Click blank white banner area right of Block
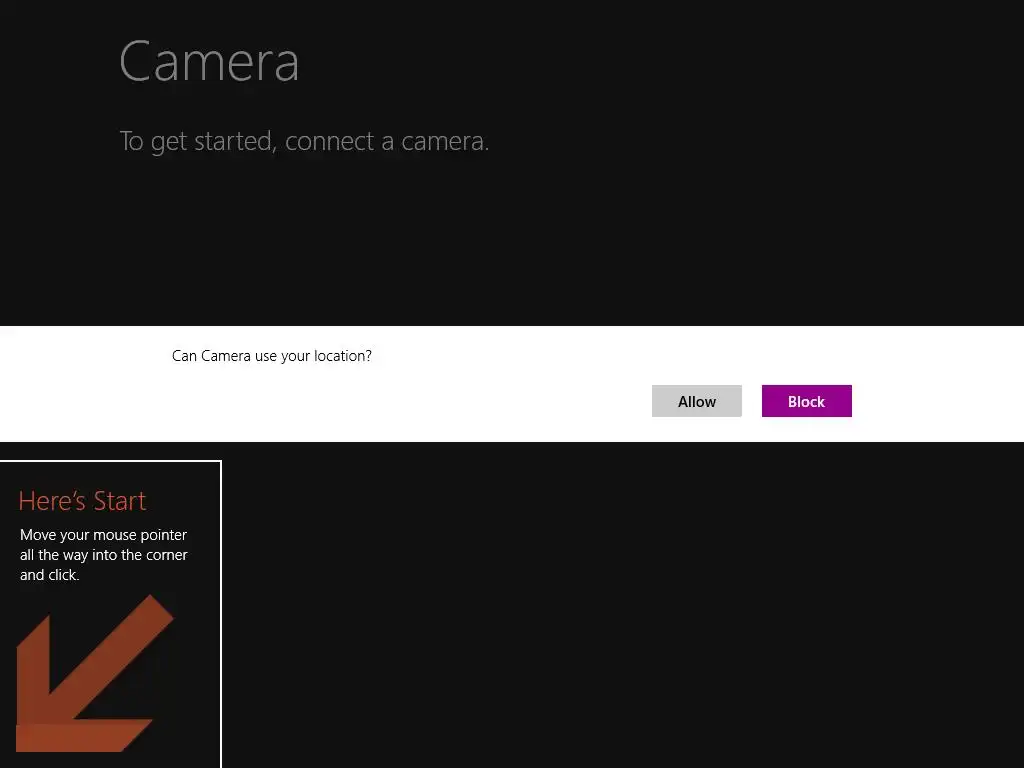1024x768 pixels. [x=940, y=400]
